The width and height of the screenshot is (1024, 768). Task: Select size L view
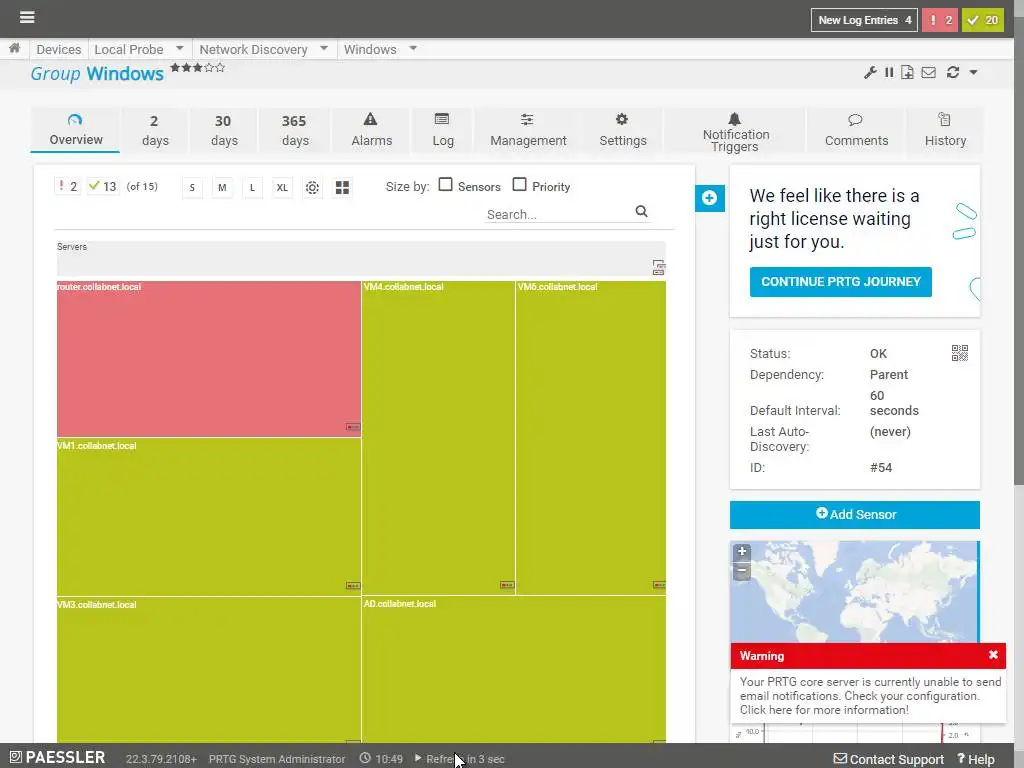252,187
